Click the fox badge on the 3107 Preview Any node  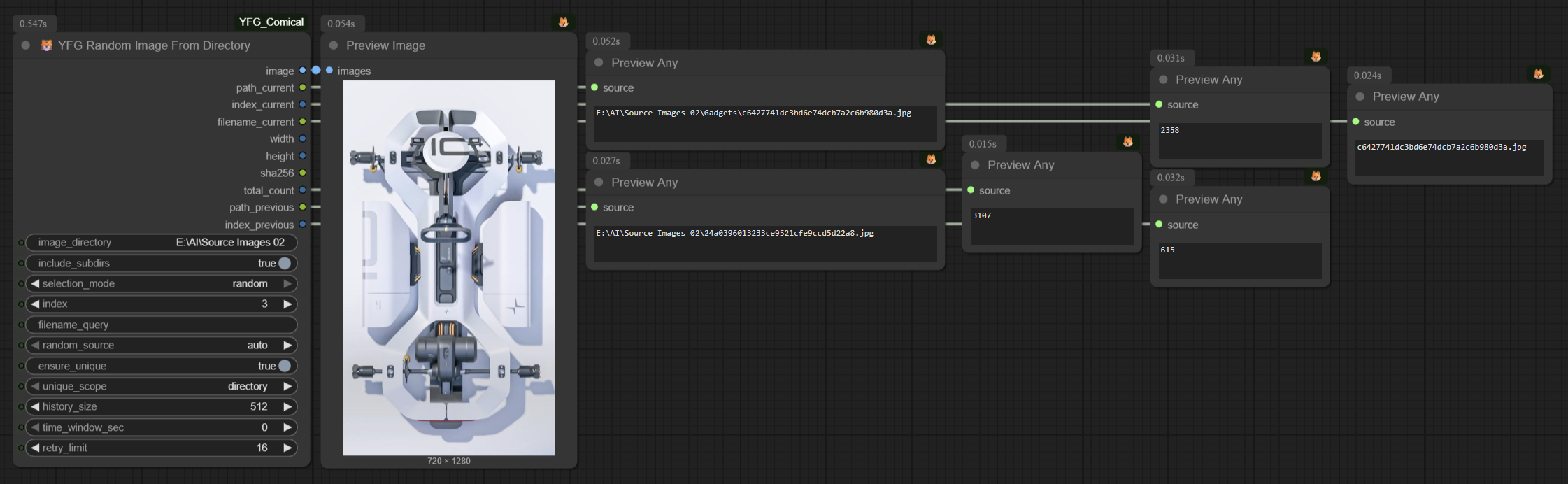click(x=1127, y=142)
